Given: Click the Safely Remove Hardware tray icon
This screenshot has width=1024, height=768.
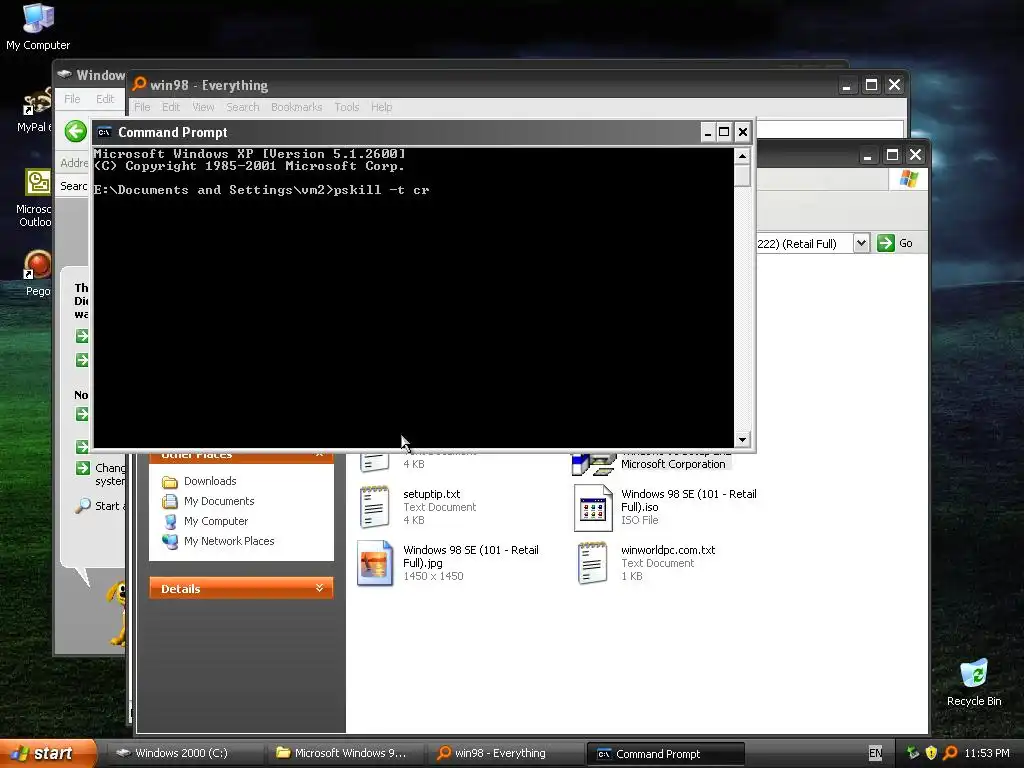Looking at the screenshot, I should [x=913, y=753].
